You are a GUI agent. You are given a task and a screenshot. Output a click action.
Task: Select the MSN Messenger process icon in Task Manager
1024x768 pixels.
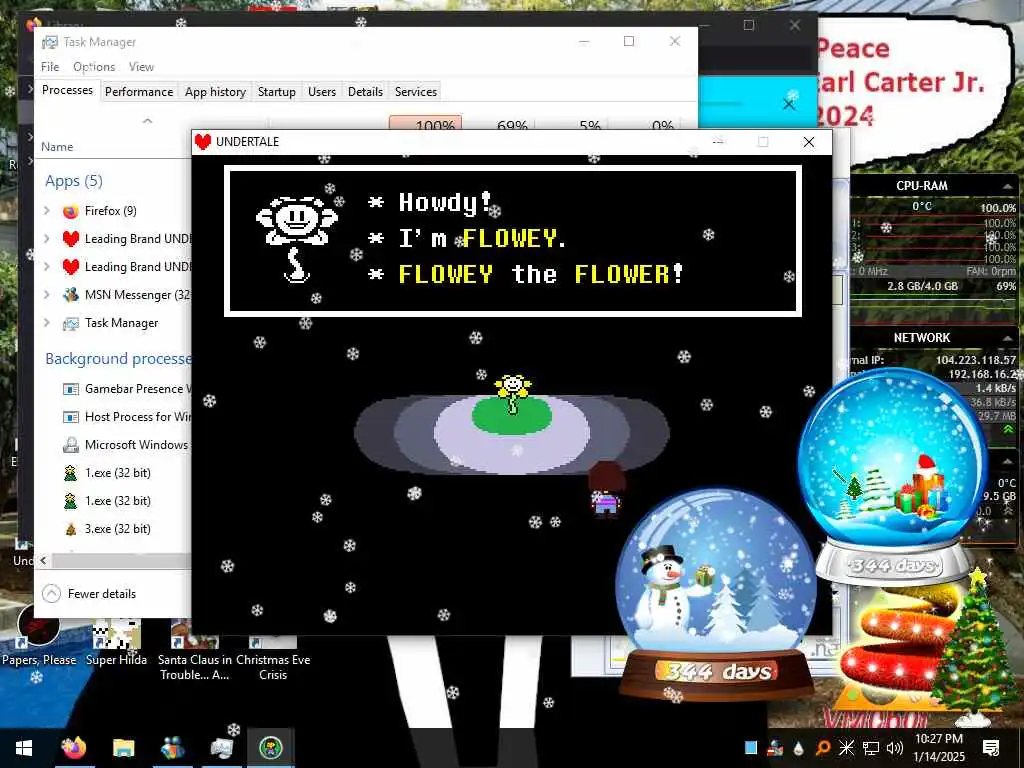point(71,295)
